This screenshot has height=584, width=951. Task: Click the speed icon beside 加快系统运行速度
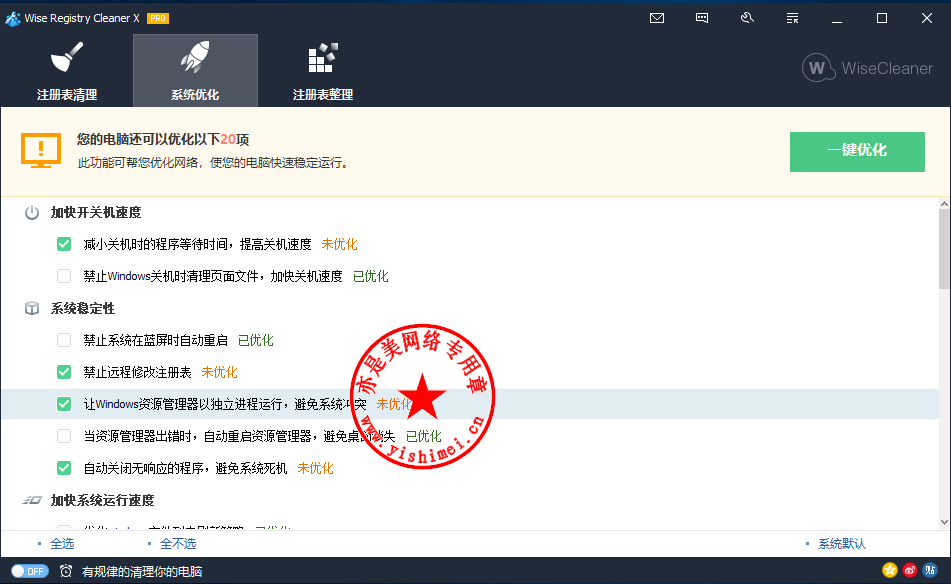click(32, 500)
